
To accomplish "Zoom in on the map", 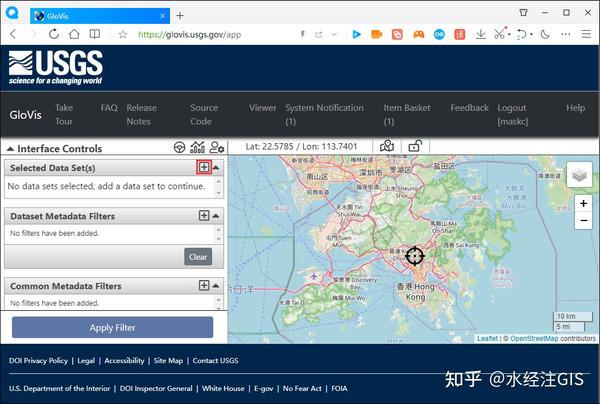I will tap(583, 203).
